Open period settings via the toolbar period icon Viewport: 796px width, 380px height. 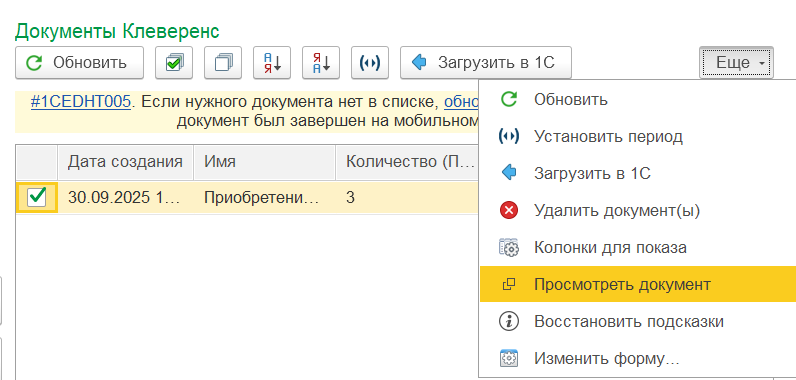coord(370,63)
